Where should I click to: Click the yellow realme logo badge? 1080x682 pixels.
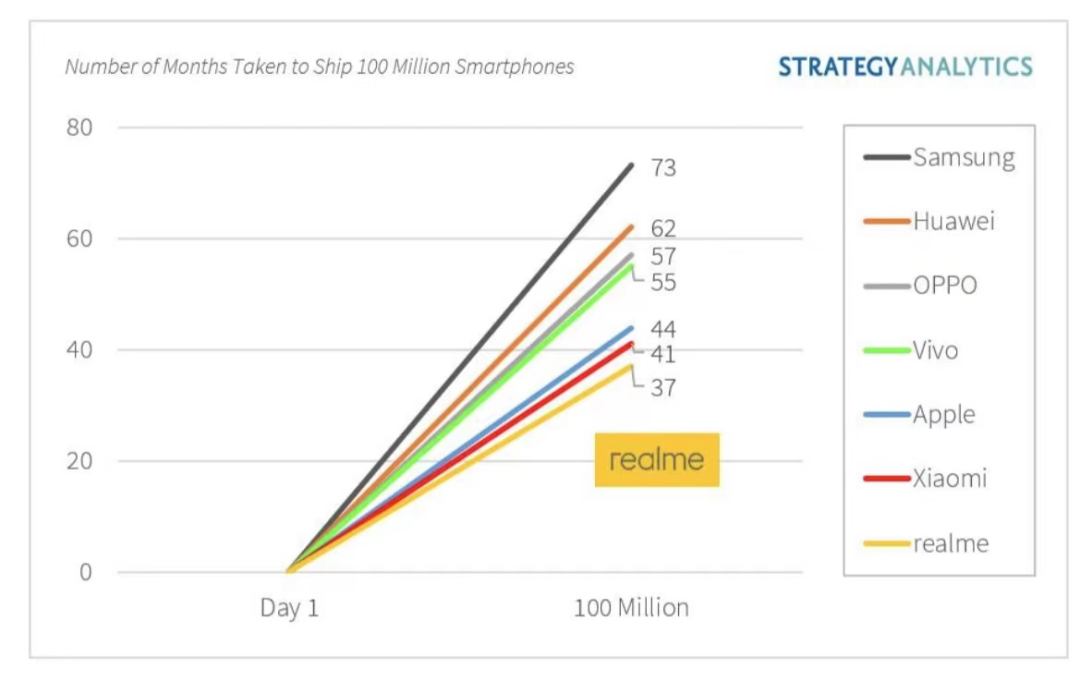click(x=657, y=460)
